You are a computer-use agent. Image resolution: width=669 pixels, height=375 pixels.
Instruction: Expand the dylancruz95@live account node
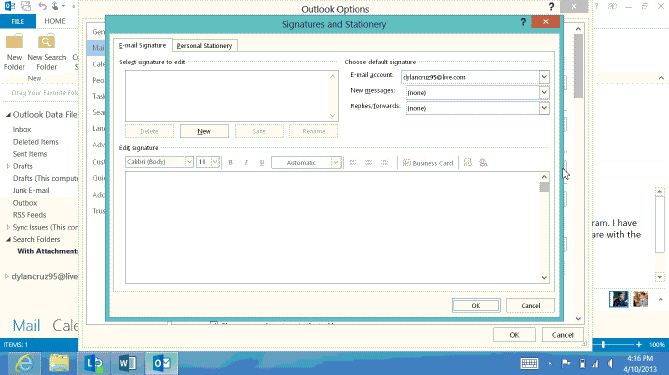pos(6,276)
